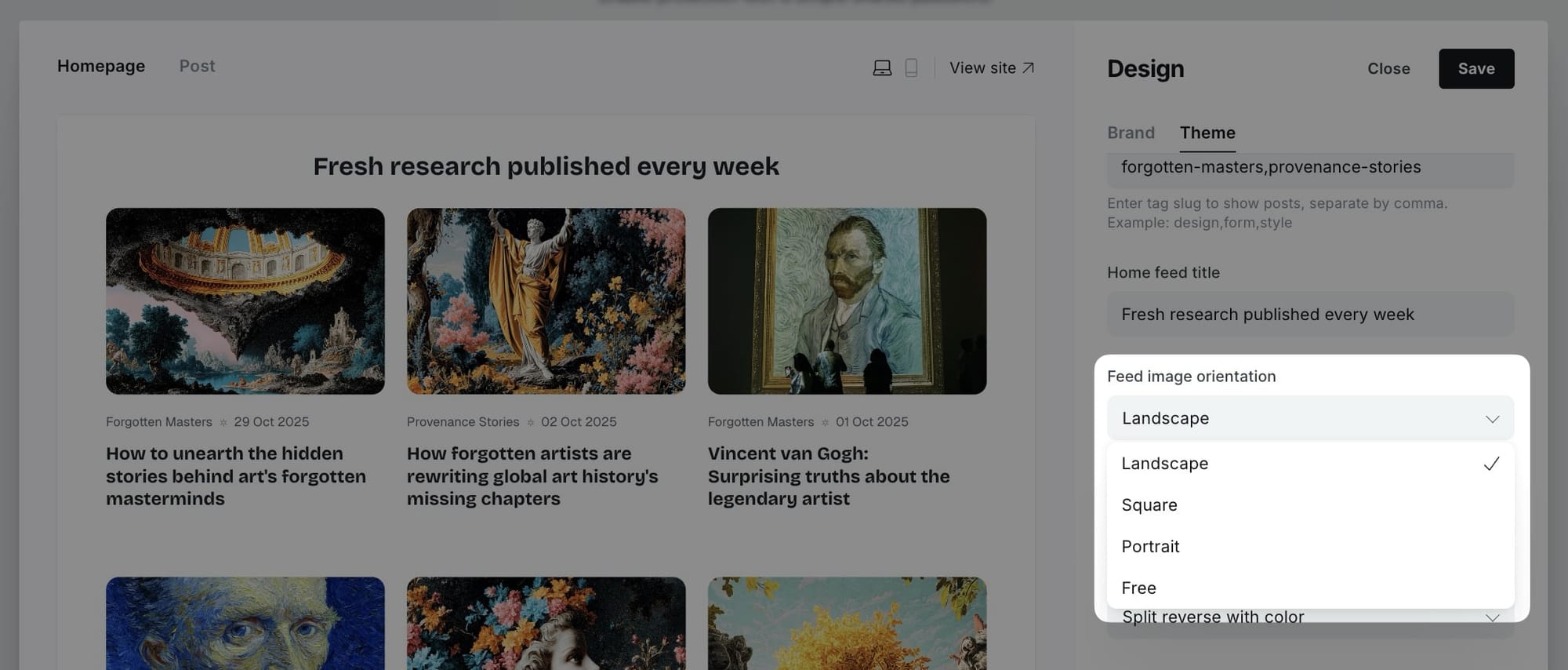
Task: Expand the Split reverse with color dropdown
Action: click(1310, 617)
